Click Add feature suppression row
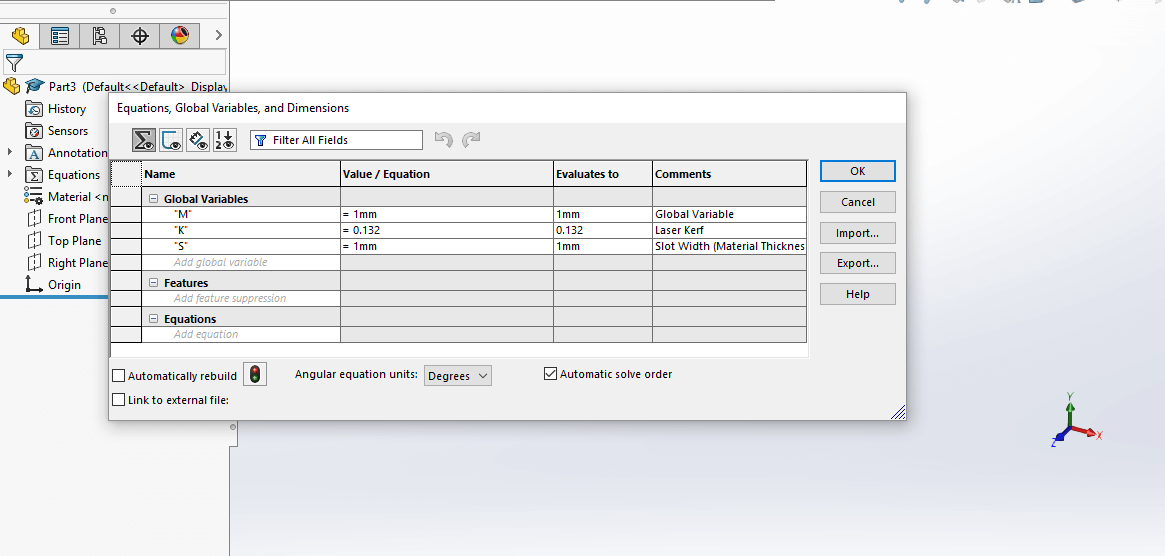The height and width of the screenshot is (556, 1165). coord(241,298)
